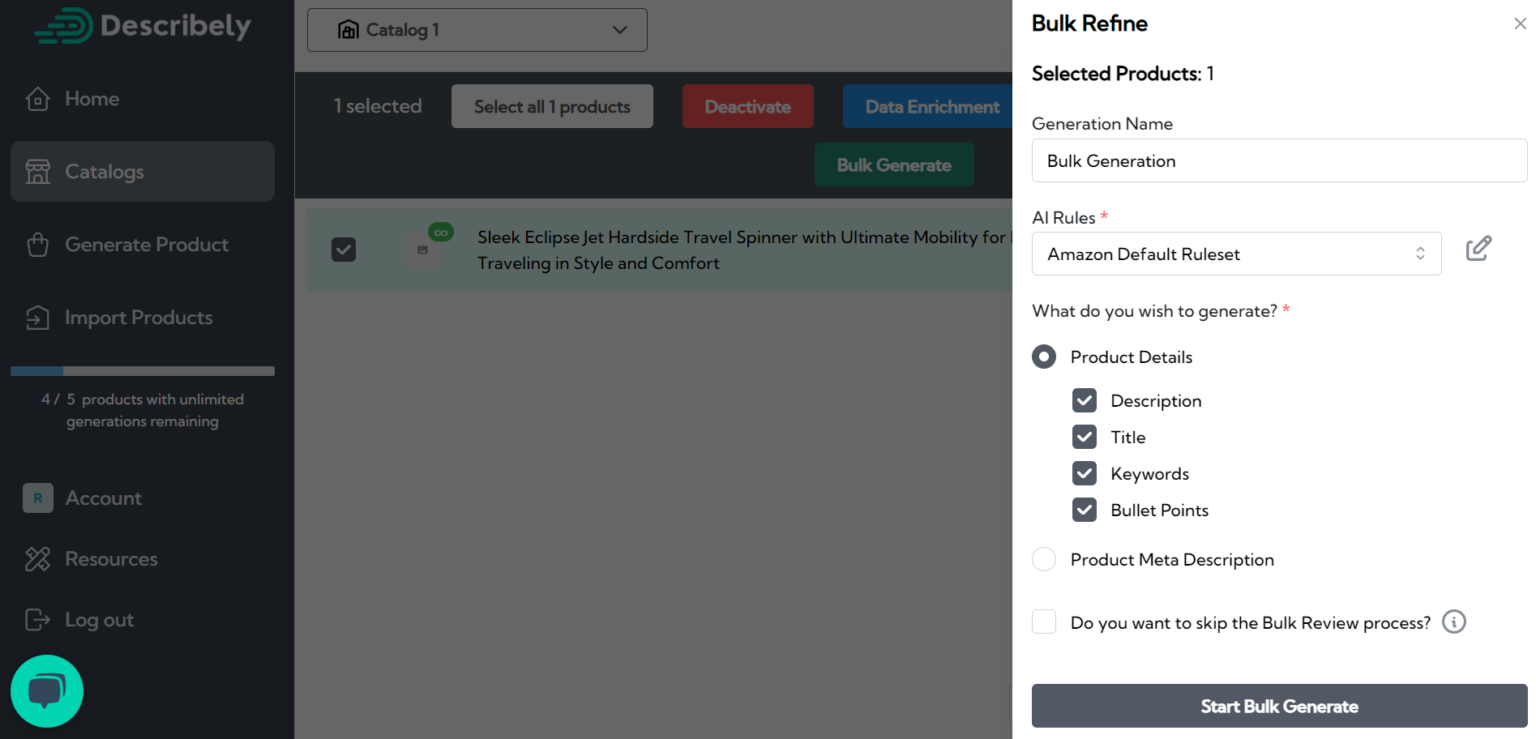
Task: Click the Generate Product bag icon
Action: pos(38,244)
